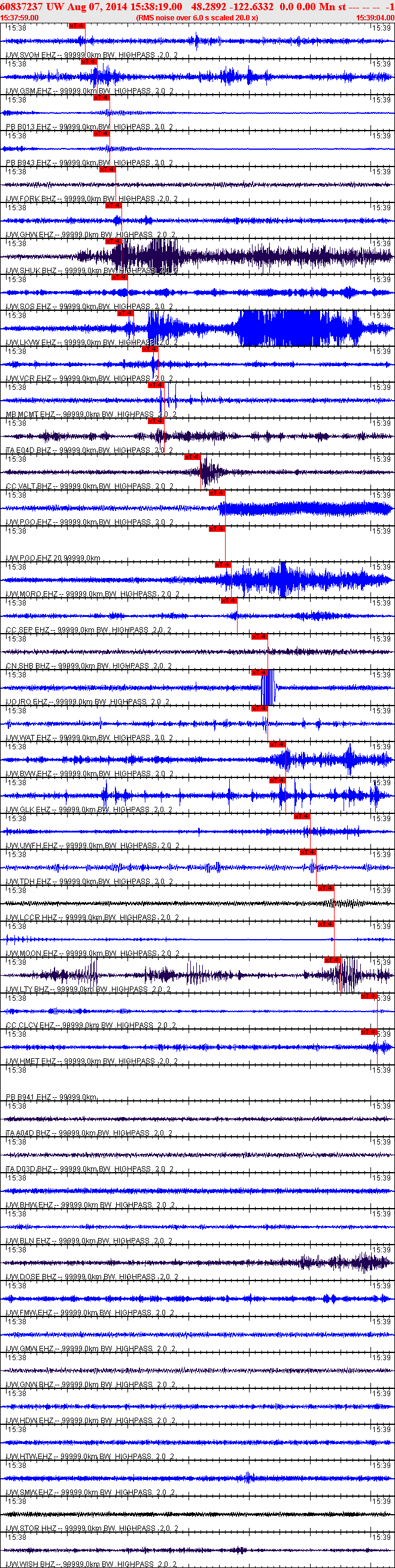This screenshot has height=1568, width=395.
Task: Click the pick flag on the UW.MORO trace
Action: (223, 565)
